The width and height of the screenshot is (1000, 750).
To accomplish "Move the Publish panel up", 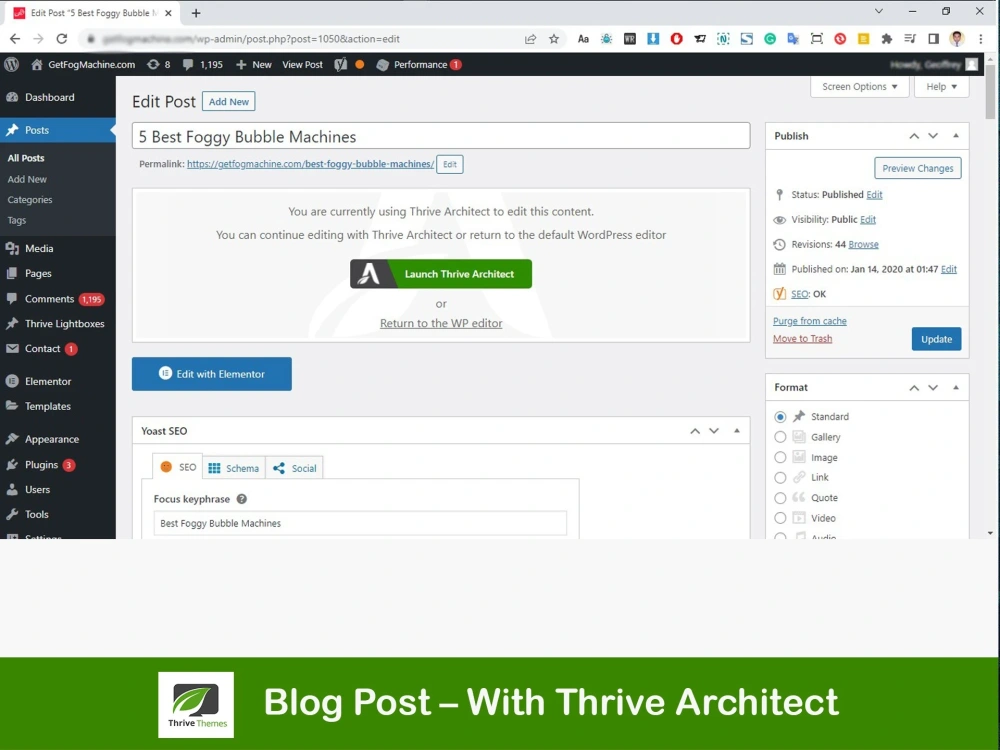I will [x=914, y=136].
